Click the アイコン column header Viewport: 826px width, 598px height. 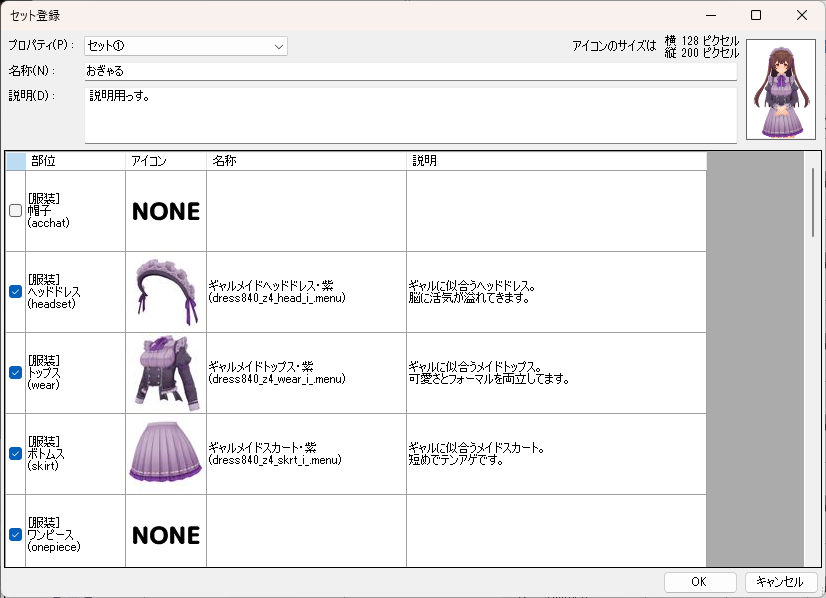(x=165, y=161)
